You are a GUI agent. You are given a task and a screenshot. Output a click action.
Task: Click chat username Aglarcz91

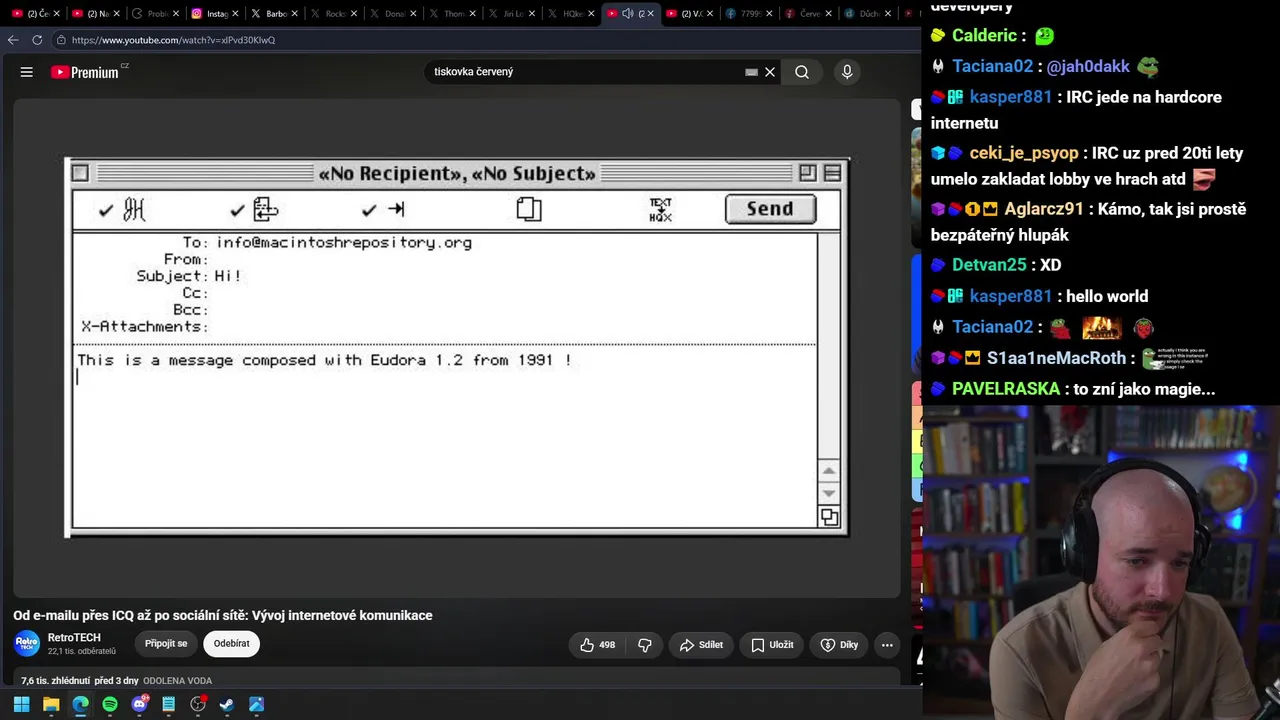(1044, 210)
